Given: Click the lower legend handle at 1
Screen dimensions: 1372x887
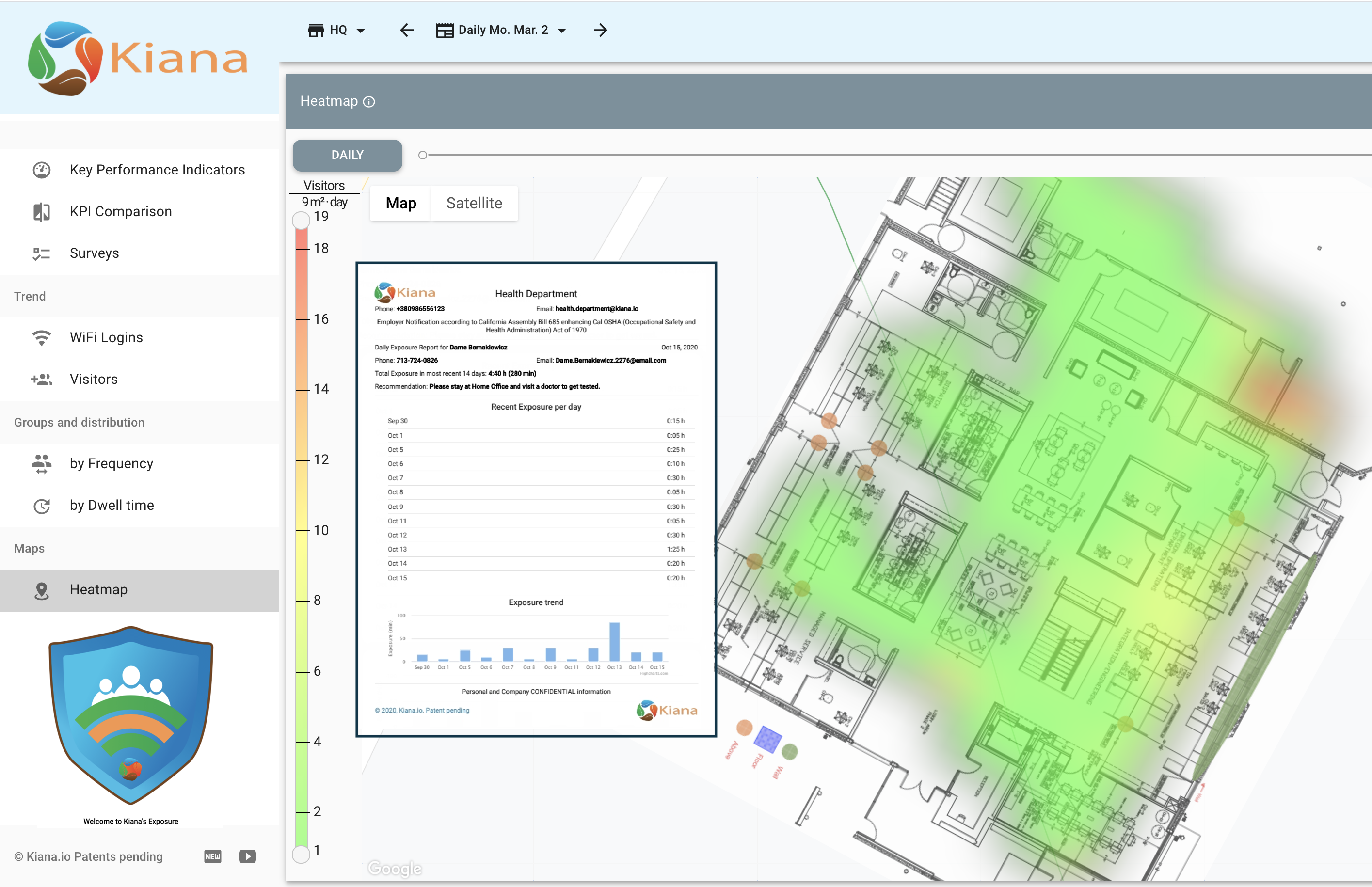Looking at the screenshot, I should coord(301,854).
